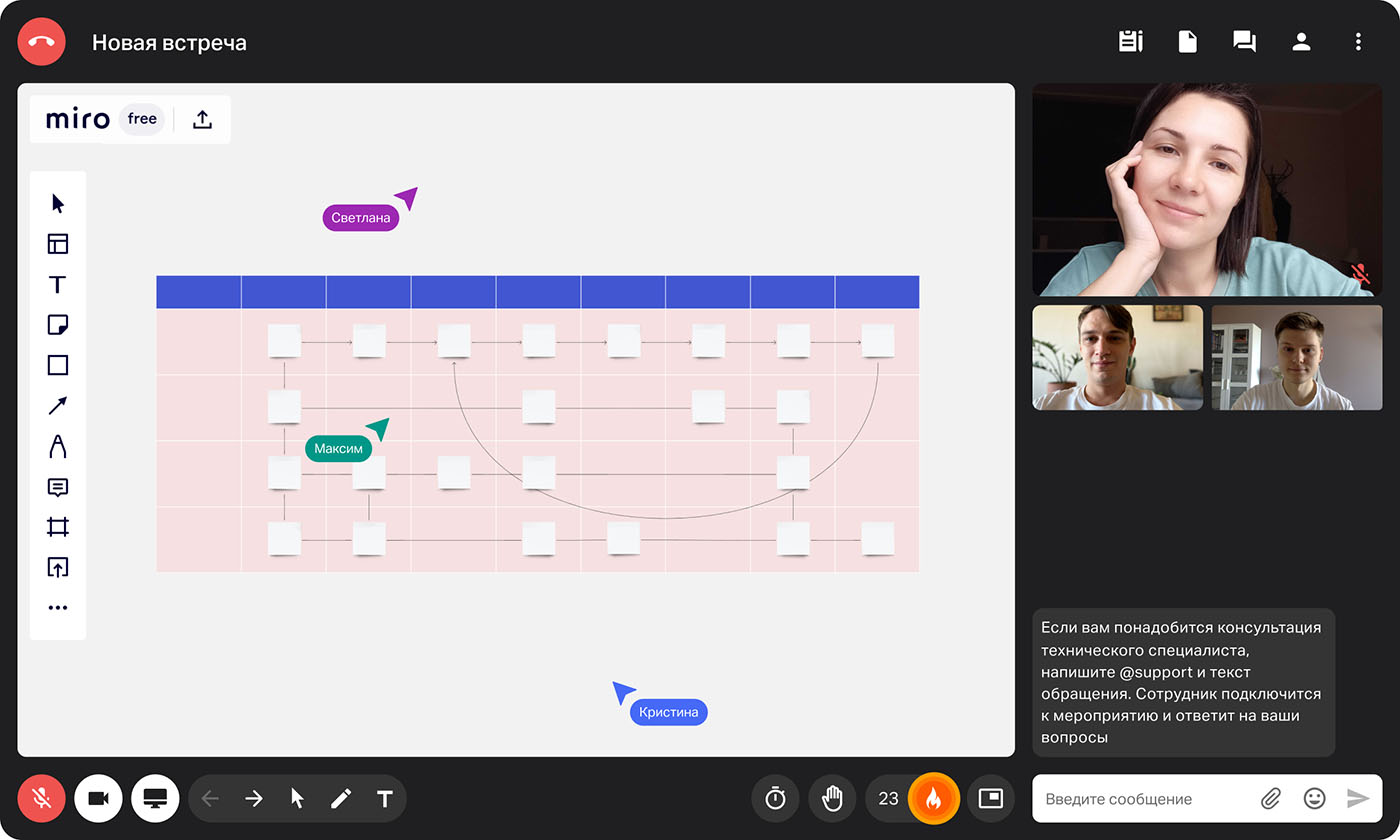
Task: Click the support chat message bubble
Action: (1183, 682)
